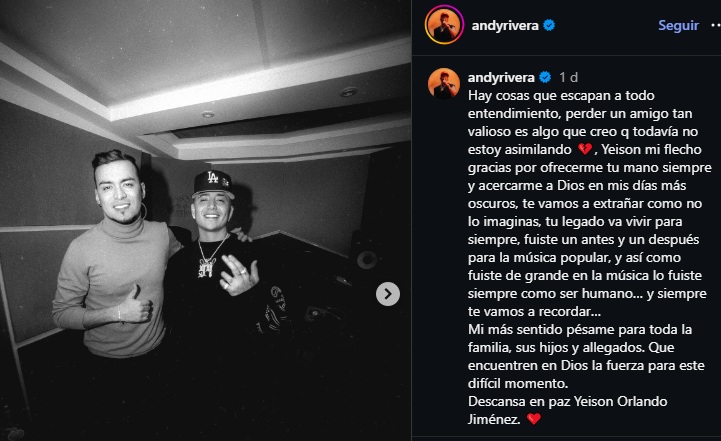Click the thumbs-up hand in the photo

coord(136,305)
